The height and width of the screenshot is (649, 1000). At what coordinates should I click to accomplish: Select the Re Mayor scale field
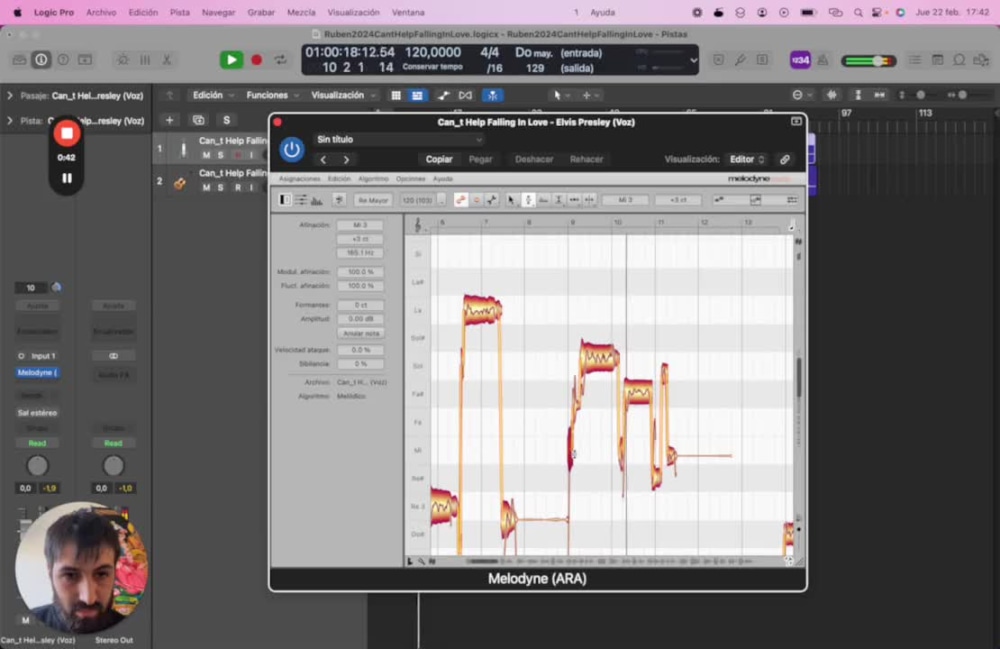tap(372, 200)
